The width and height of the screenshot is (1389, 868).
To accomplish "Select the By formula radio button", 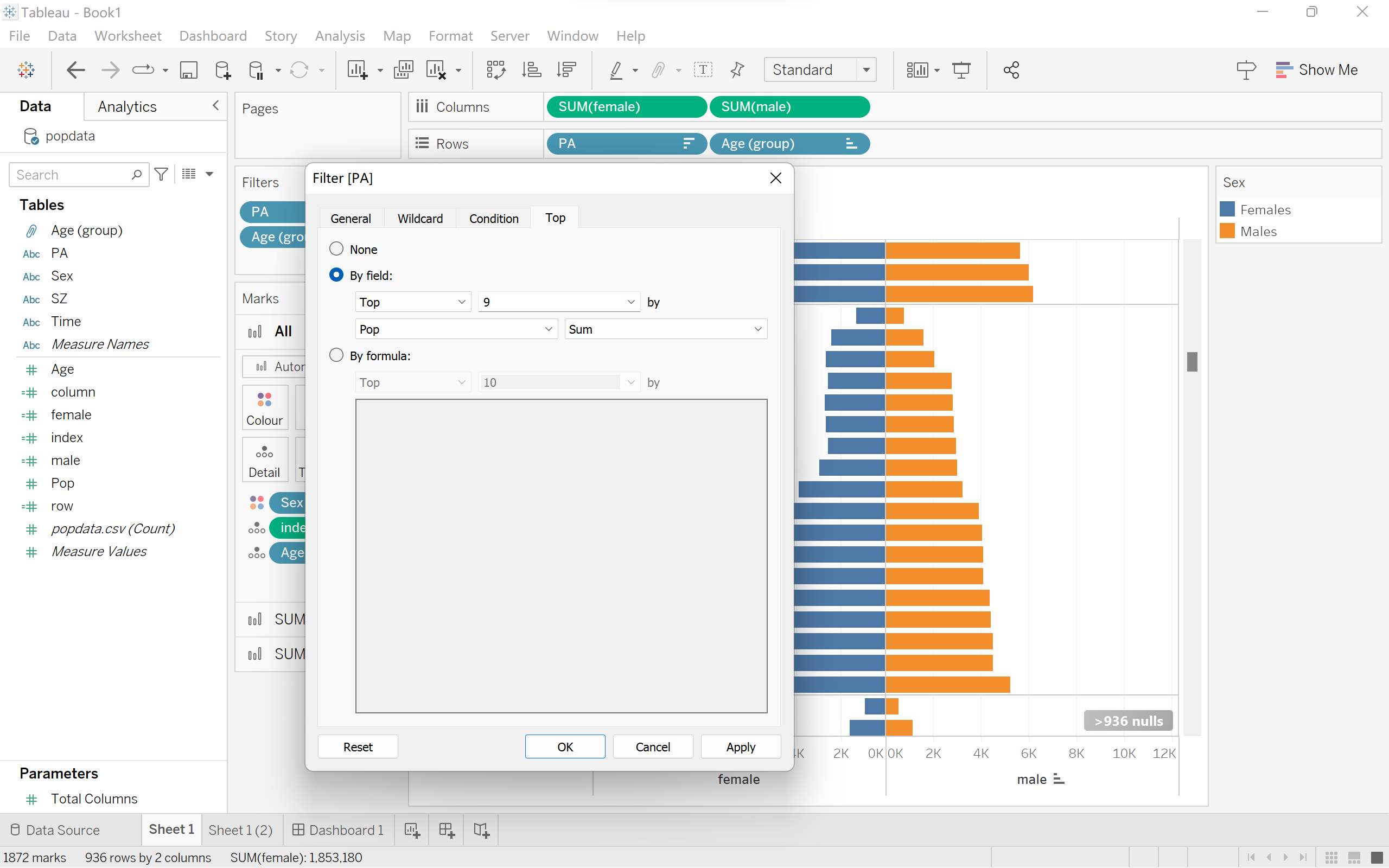I will (336, 355).
